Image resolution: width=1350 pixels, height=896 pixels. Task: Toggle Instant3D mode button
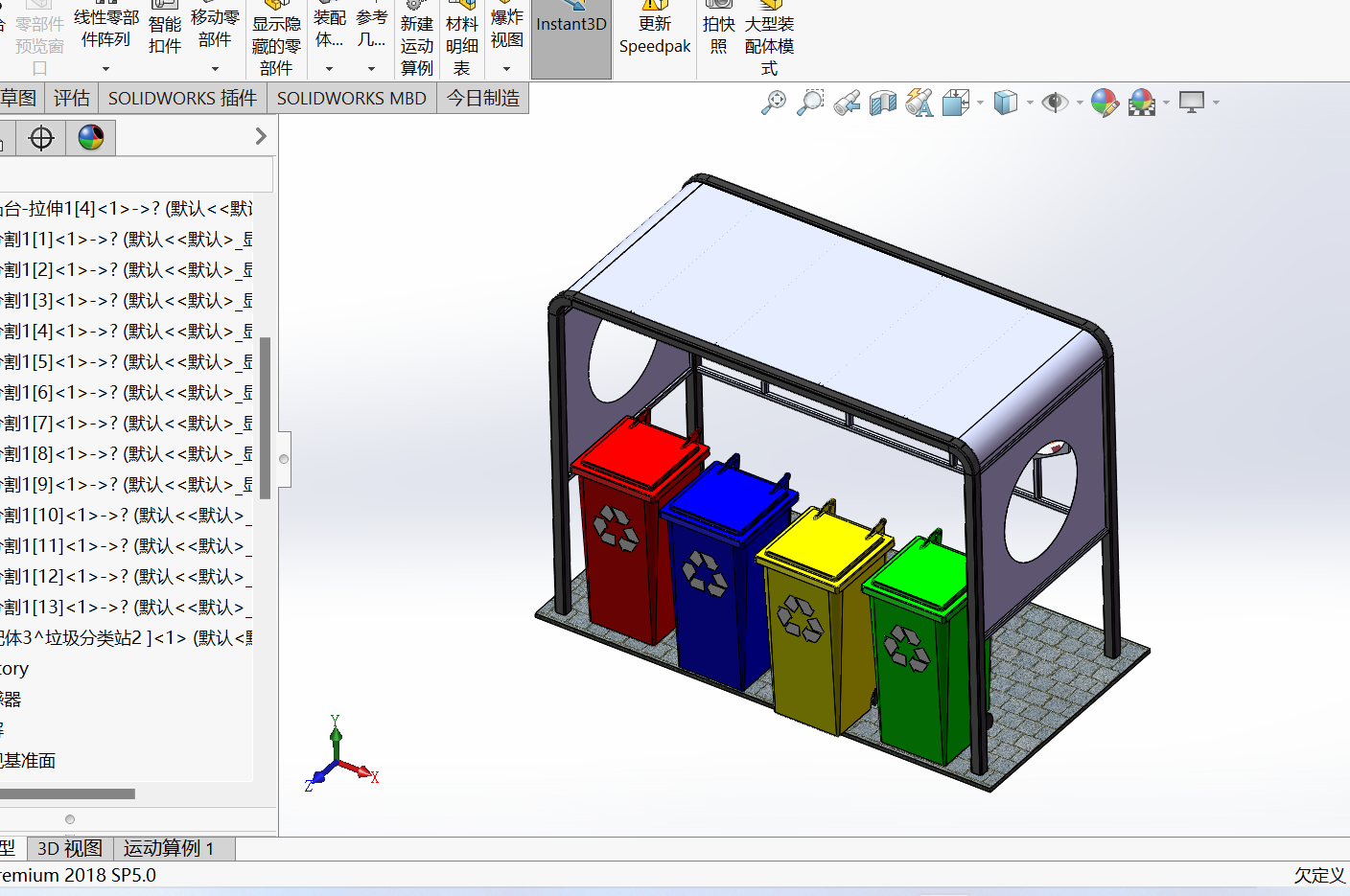[571, 38]
